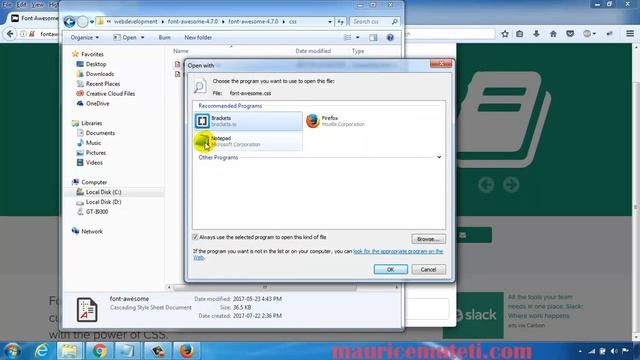Open the Documents library
Image resolution: width=640 pixels, height=360 pixels.
pyautogui.click(x=100, y=133)
